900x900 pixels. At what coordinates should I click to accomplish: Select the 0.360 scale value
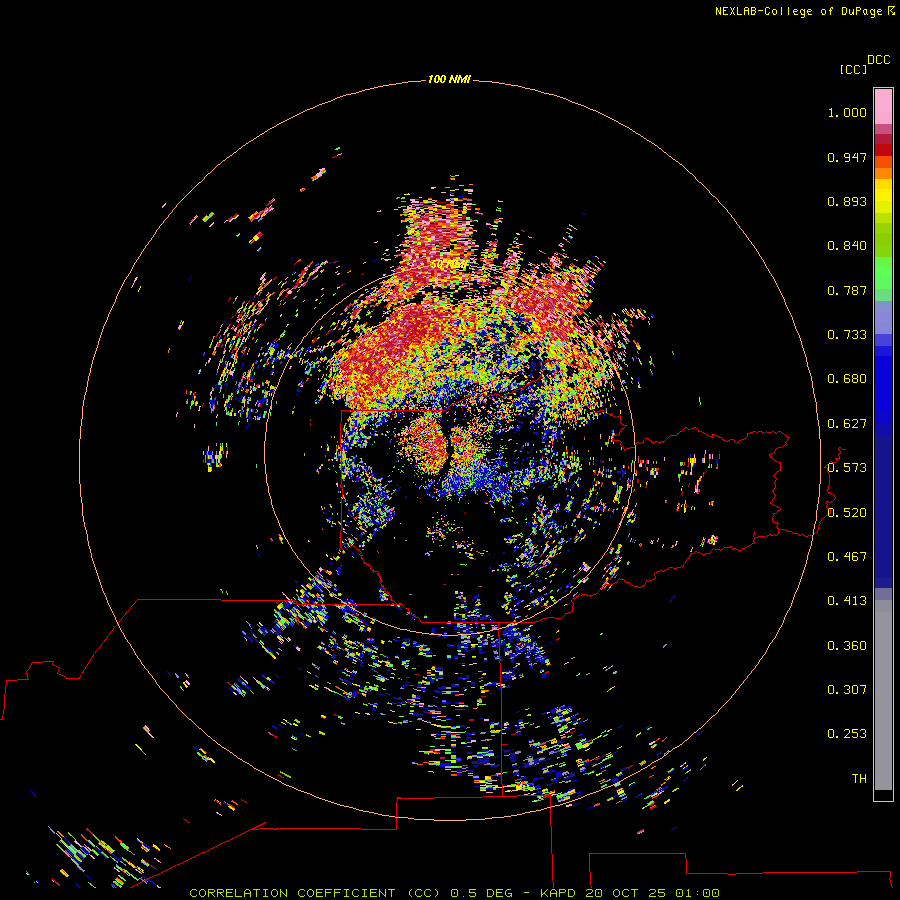(x=847, y=646)
